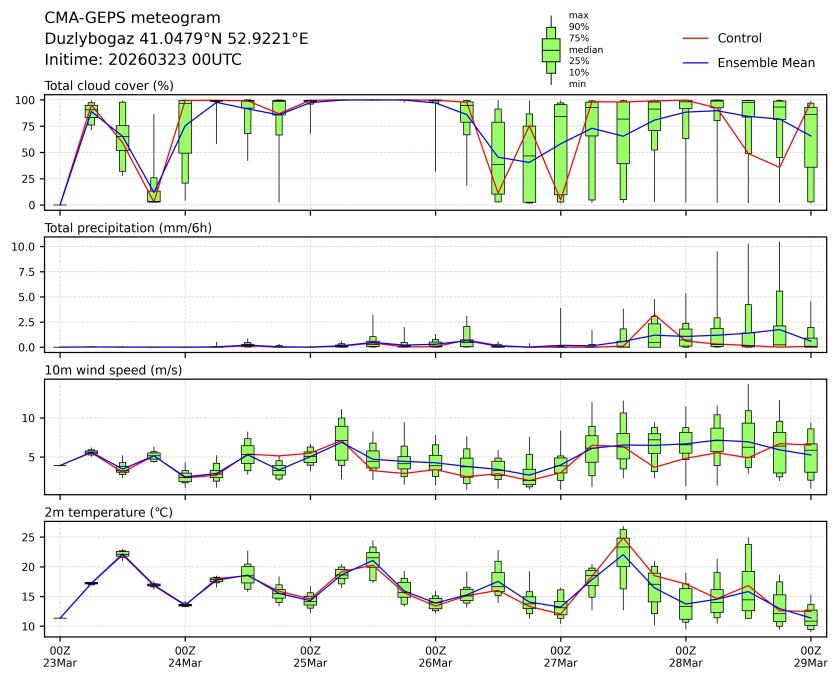Click the blue Ensemble Mean legend line
The height and width of the screenshot is (680, 839).
695,63
